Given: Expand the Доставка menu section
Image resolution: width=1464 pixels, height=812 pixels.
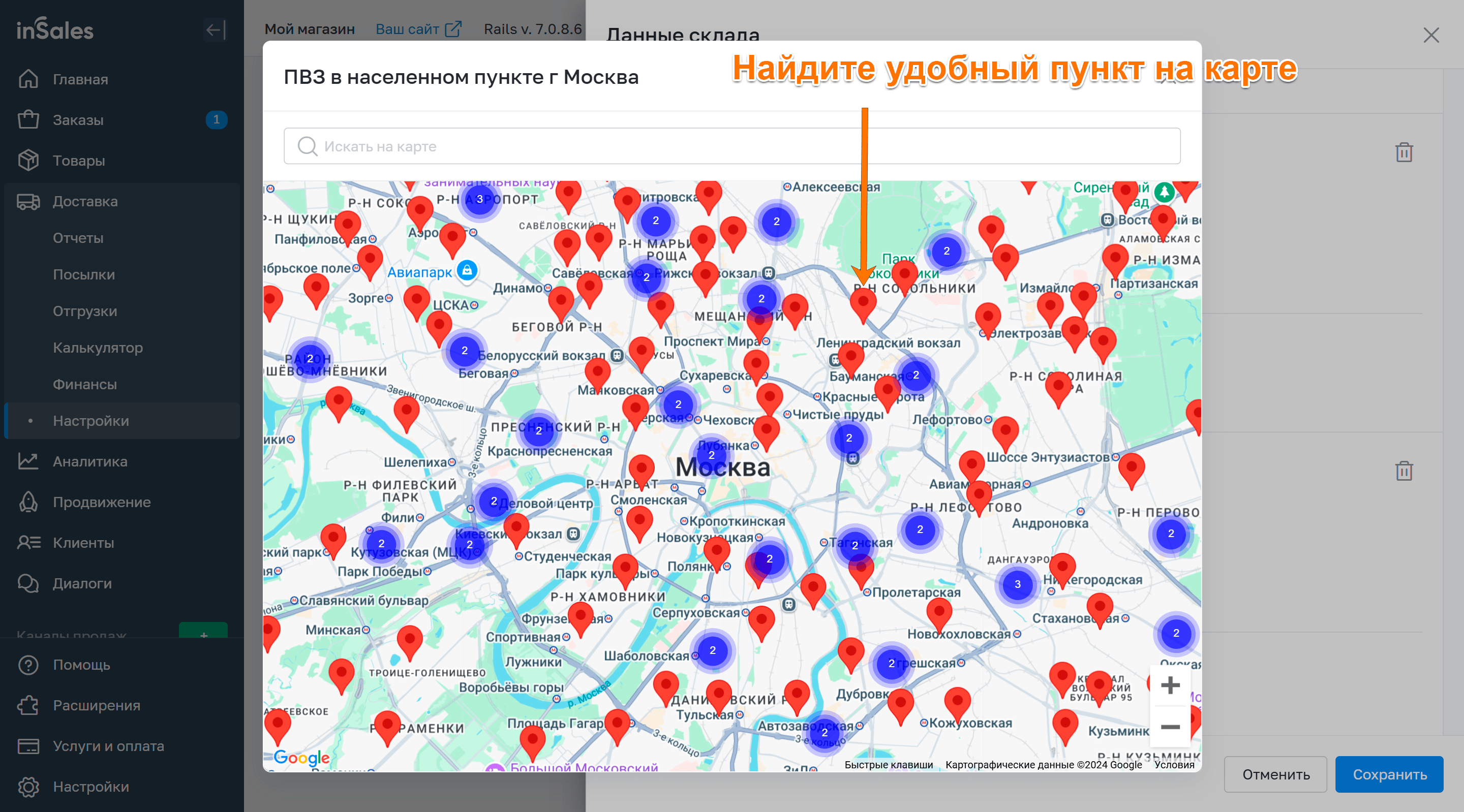Looking at the screenshot, I should 85,201.
